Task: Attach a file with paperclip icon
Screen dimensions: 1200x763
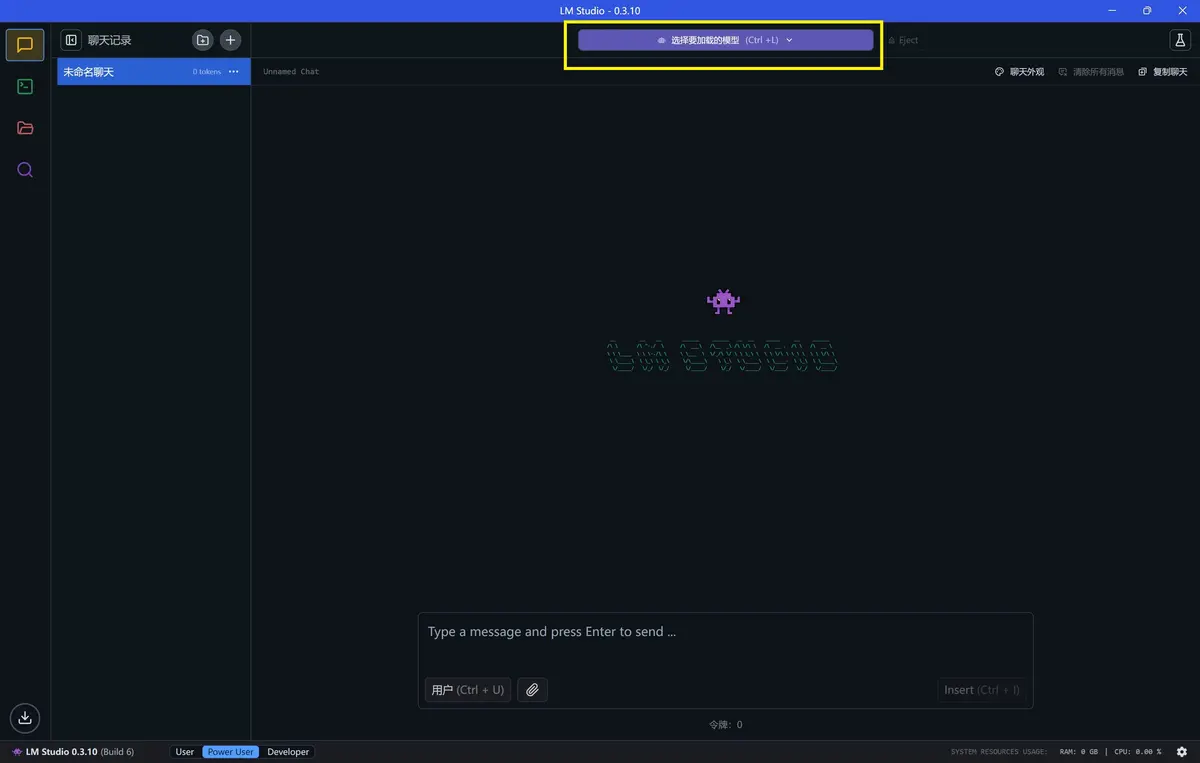Action: point(532,690)
